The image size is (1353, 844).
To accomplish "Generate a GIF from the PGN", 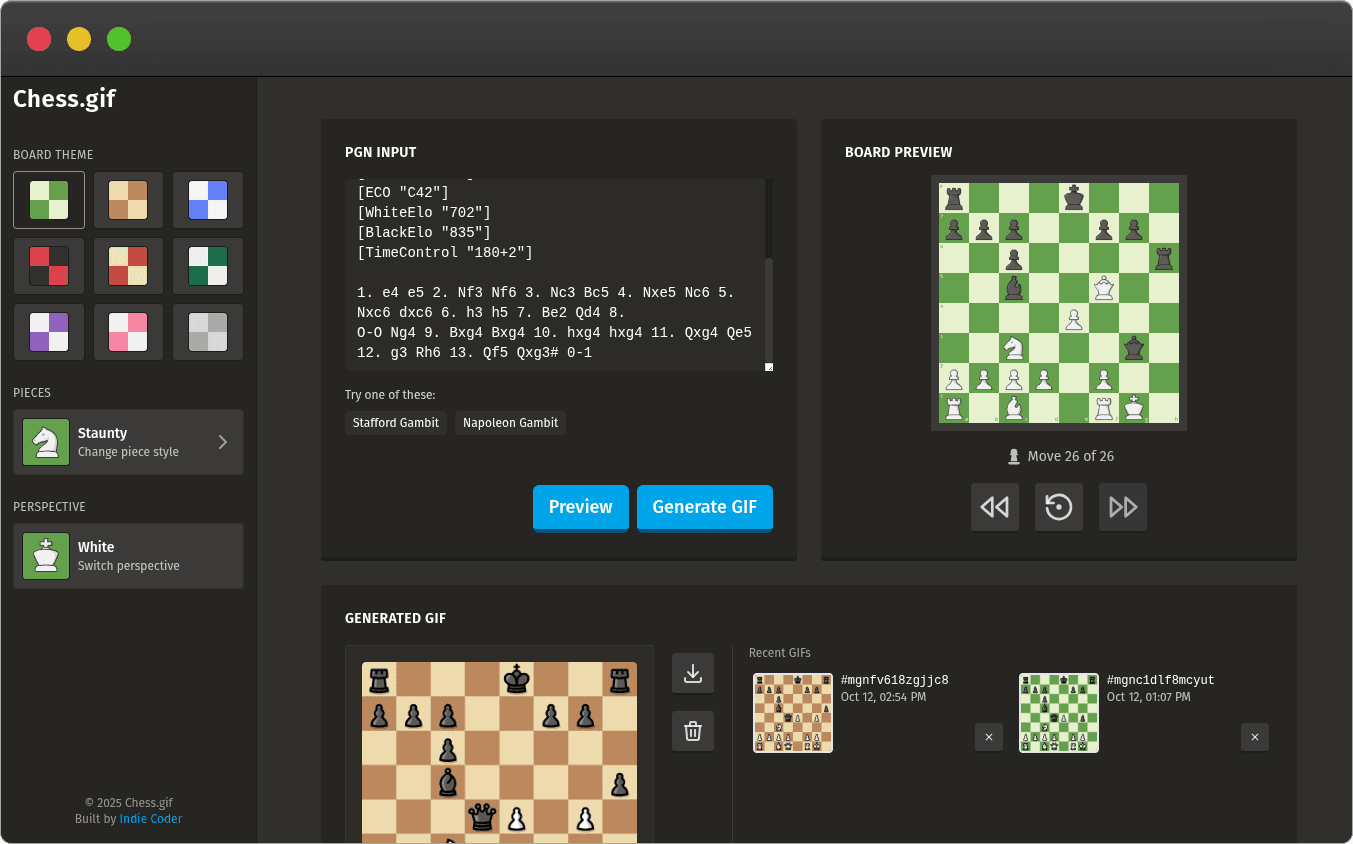I will (x=704, y=508).
